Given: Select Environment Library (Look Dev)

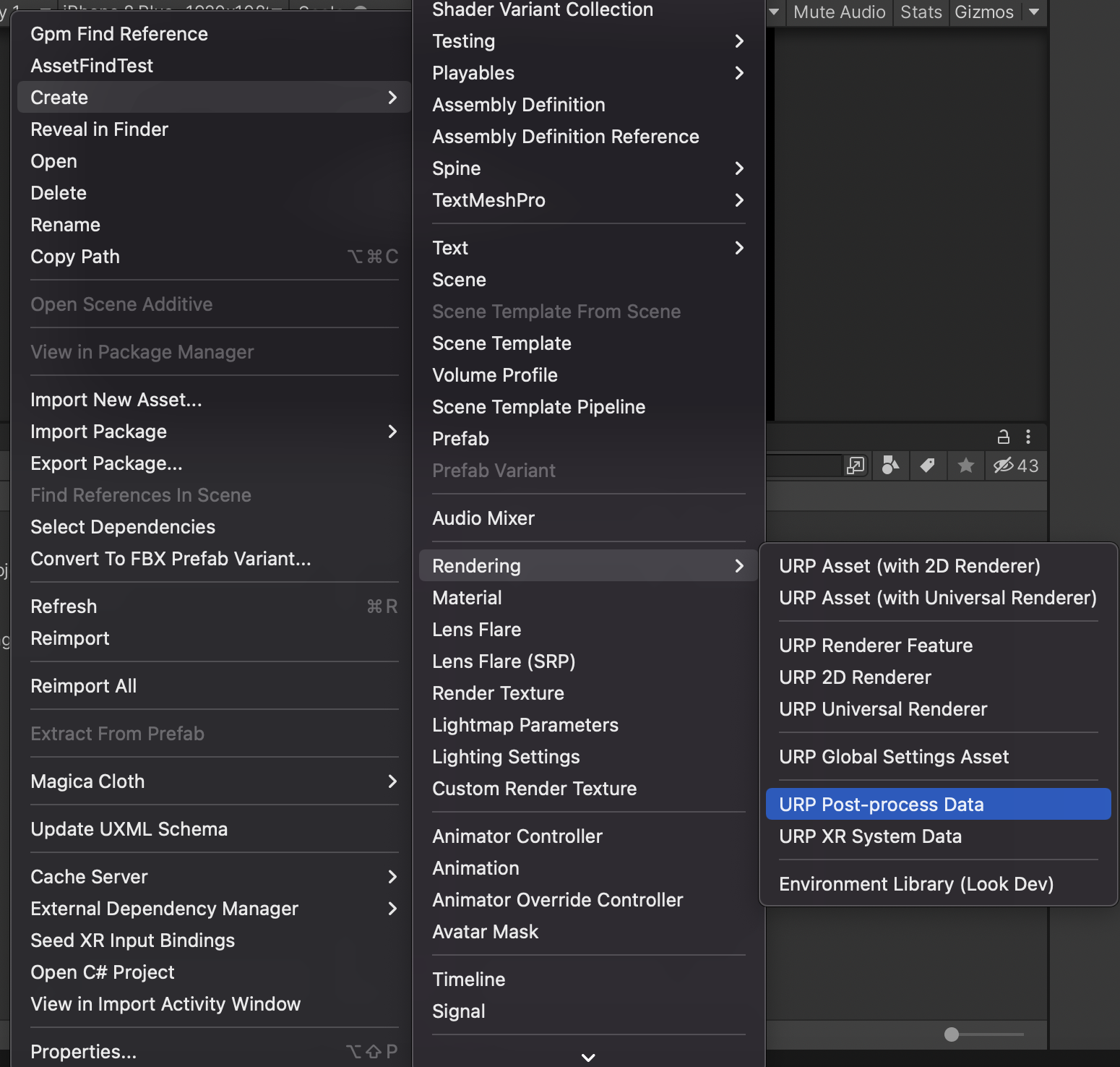Looking at the screenshot, I should point(938,884).
